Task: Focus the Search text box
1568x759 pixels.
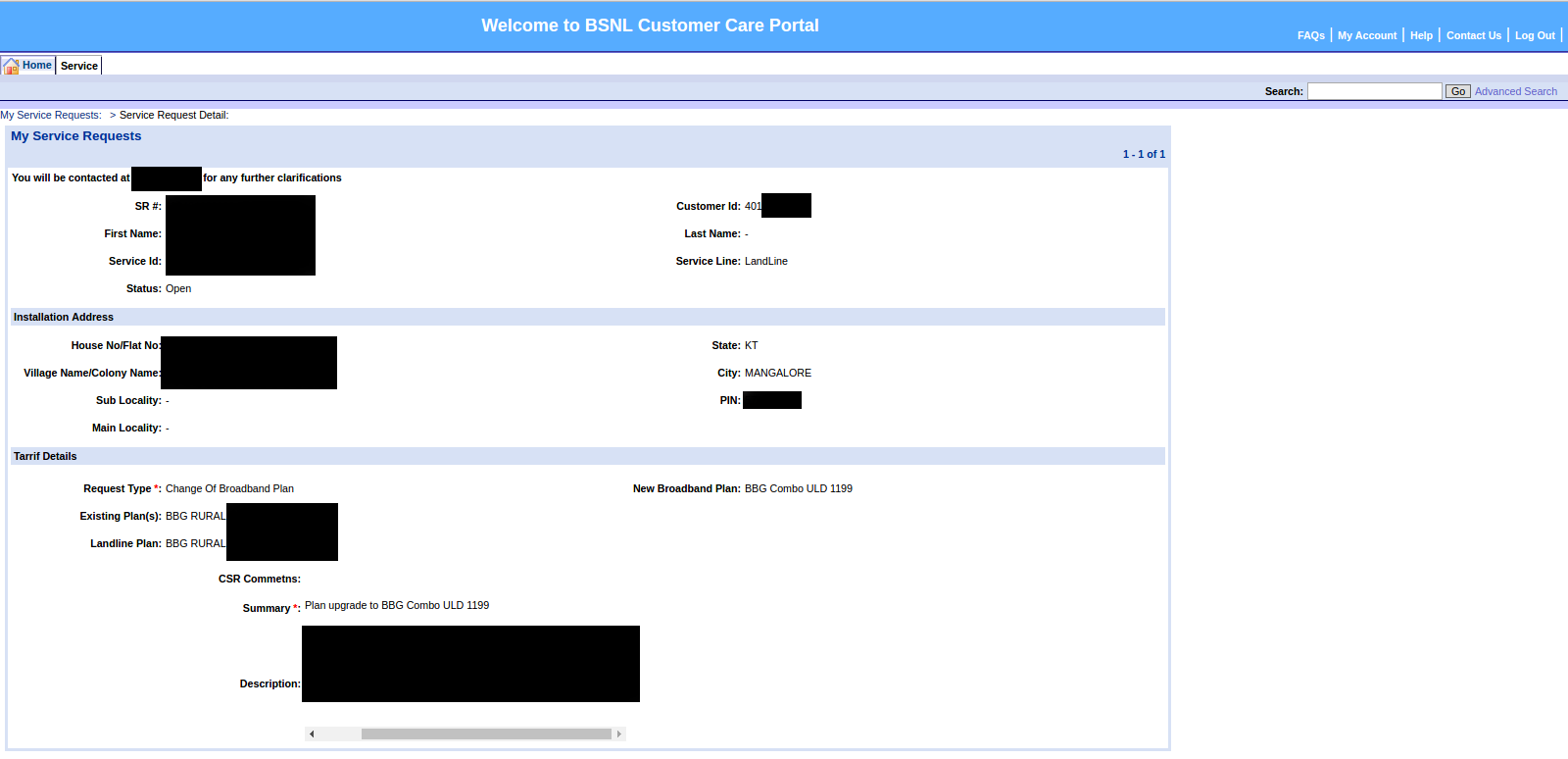Action: (x=1374, y=91)
